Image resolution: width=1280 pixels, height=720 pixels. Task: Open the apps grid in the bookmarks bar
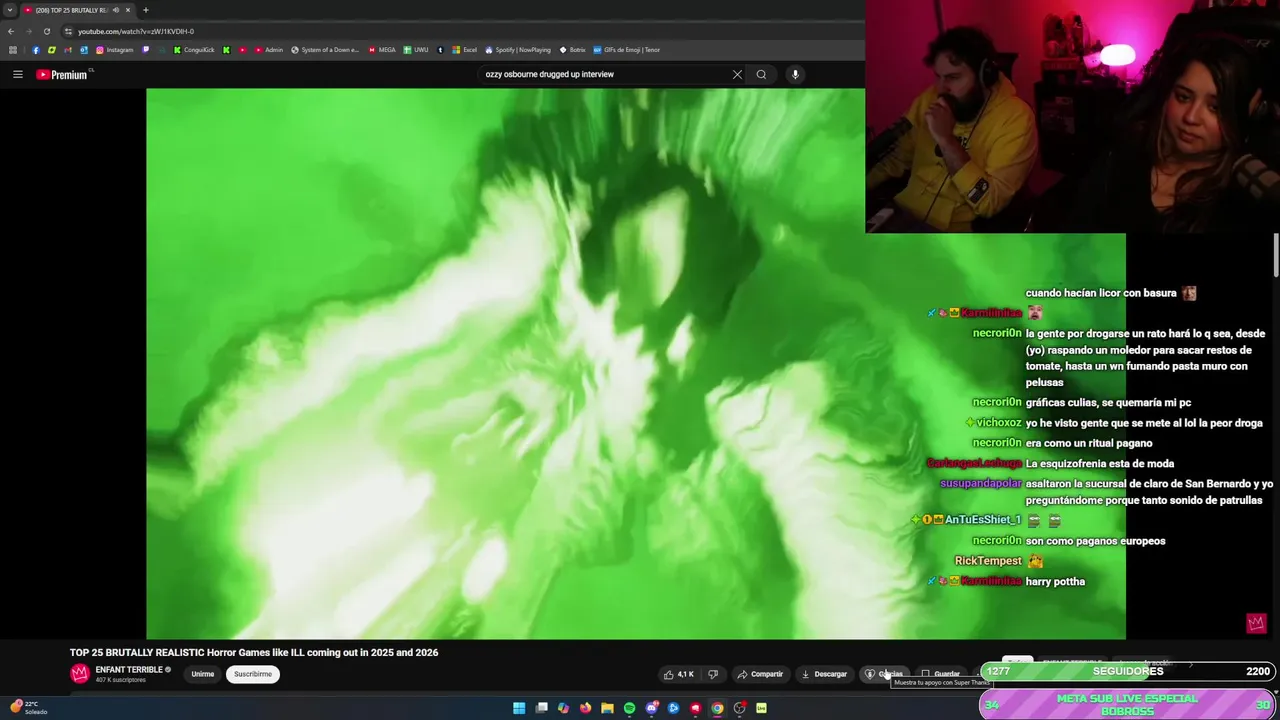tap(13, 49)
